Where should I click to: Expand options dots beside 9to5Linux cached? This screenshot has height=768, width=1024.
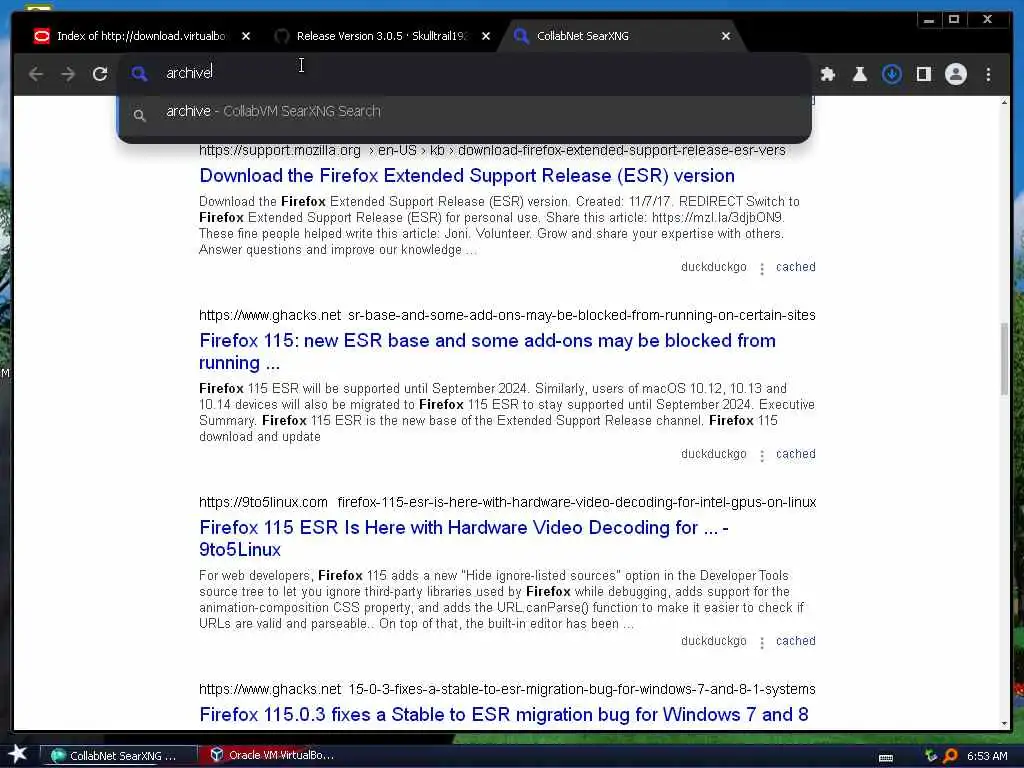point(761,643)
